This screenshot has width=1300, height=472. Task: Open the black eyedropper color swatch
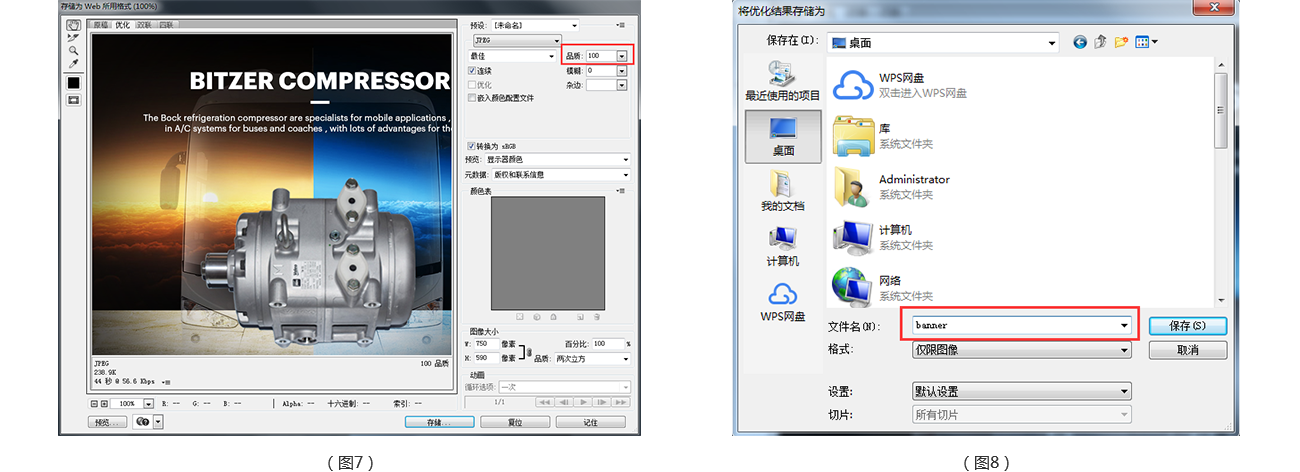click(x=73, y=83)
